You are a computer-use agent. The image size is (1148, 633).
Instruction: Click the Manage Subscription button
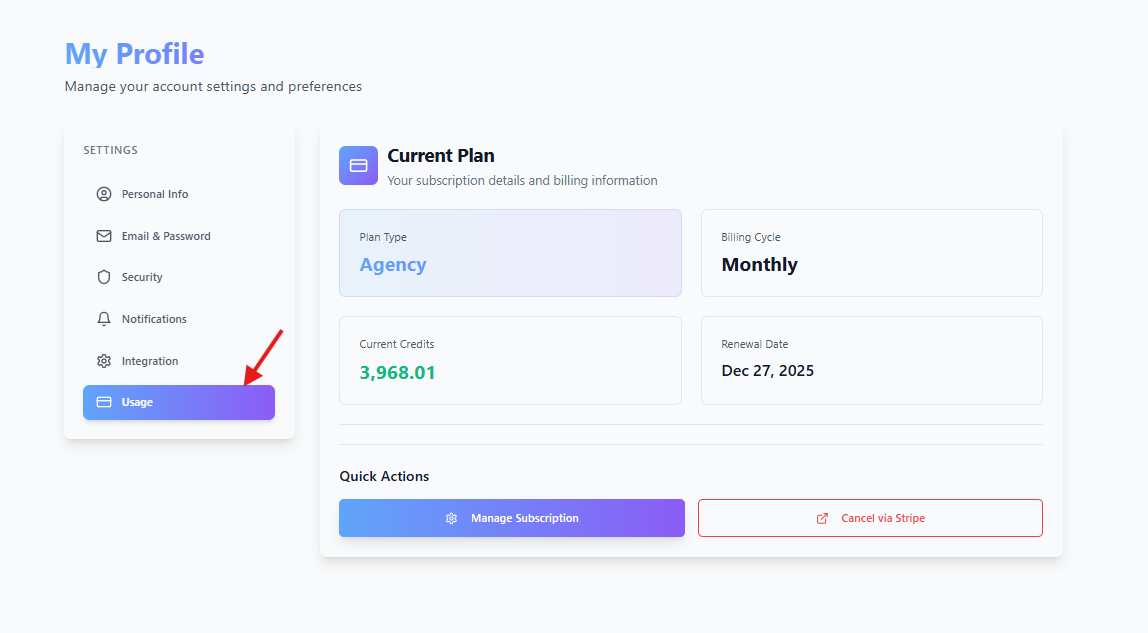tap(512, 518)
